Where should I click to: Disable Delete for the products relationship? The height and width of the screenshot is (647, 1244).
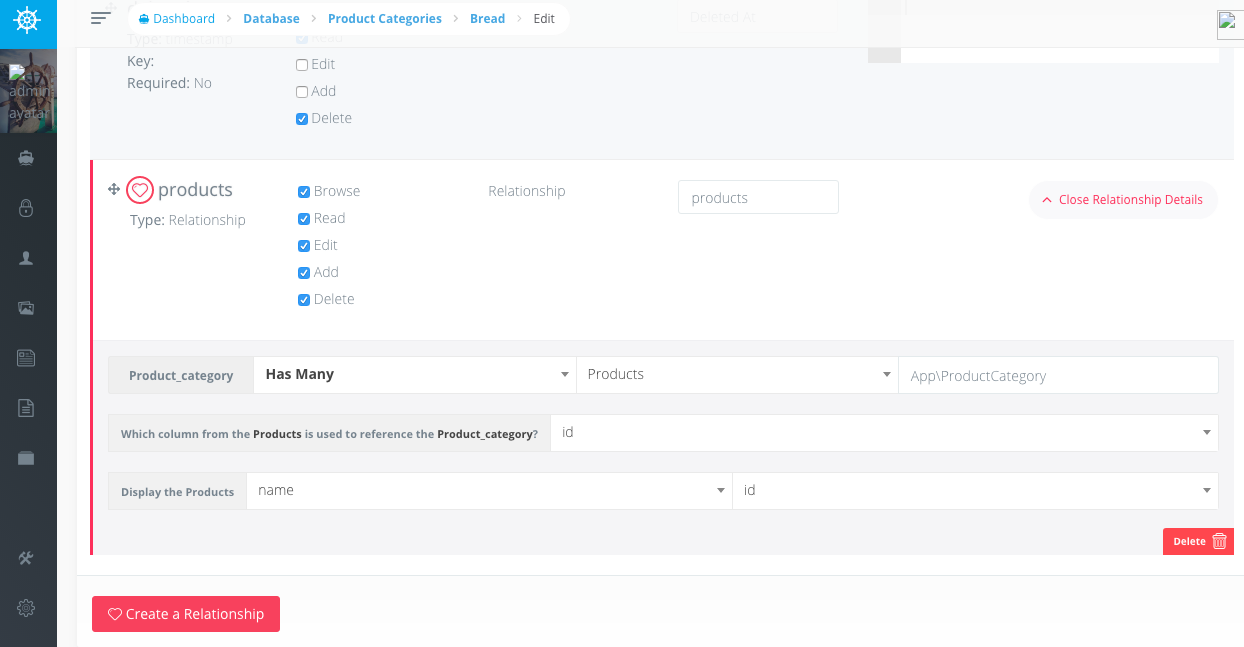[303, 299]
